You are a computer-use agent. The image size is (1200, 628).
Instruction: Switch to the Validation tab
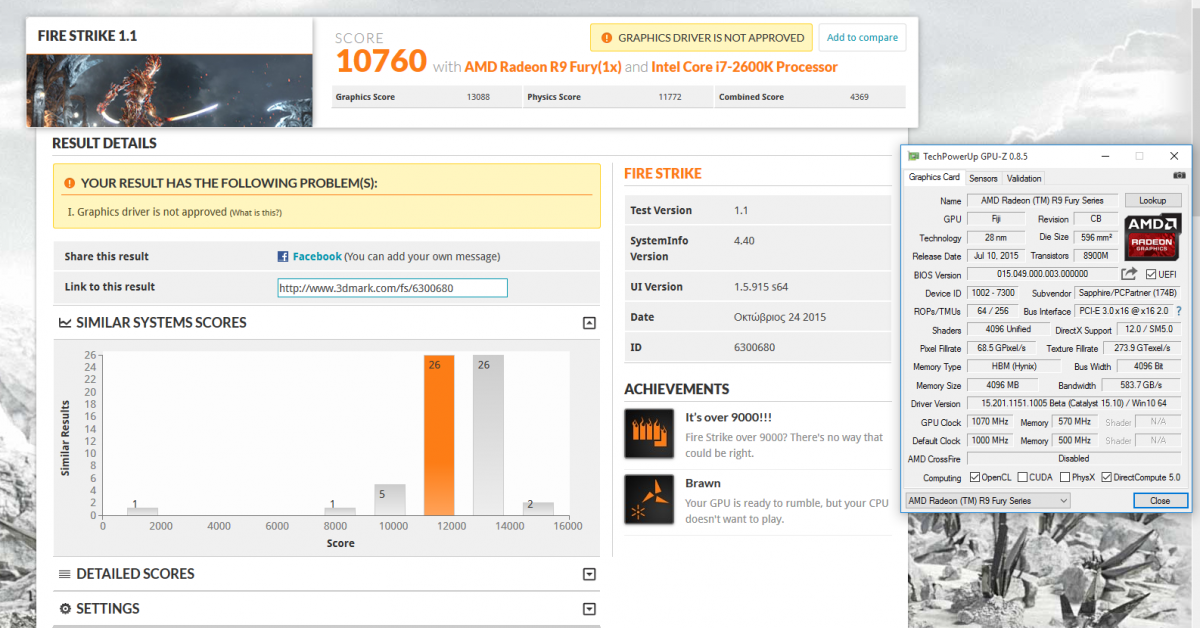coord(1024,178)
